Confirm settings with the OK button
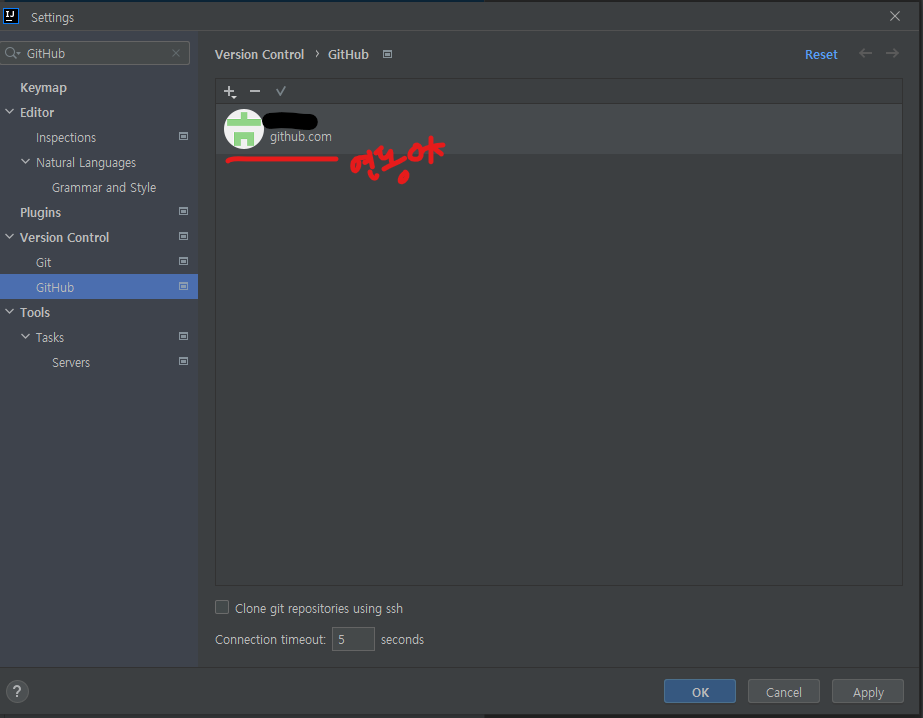This screenshot has height=718, width=923. pos(700,692)
